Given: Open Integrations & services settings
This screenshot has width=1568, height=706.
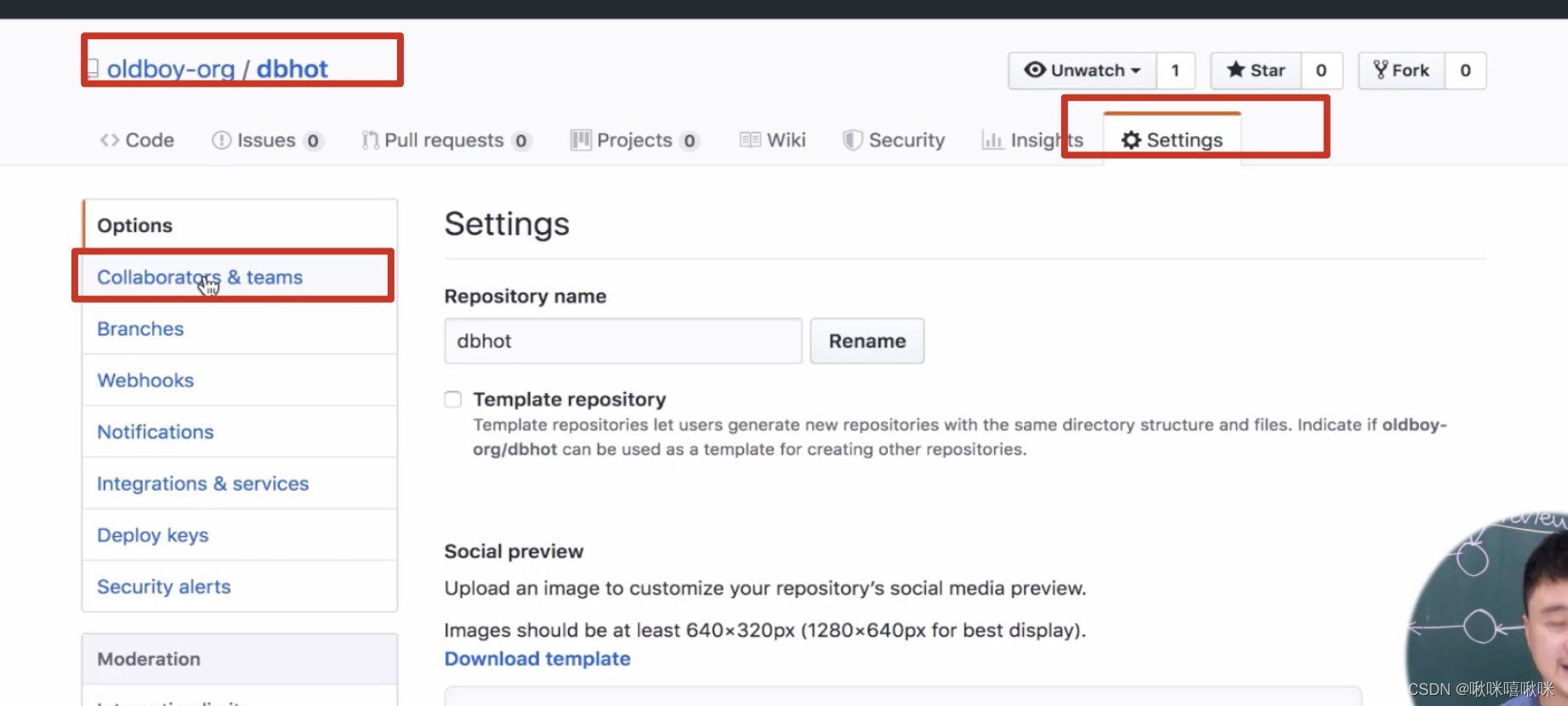Looking at the screenshot, I should tap(240, 484).
